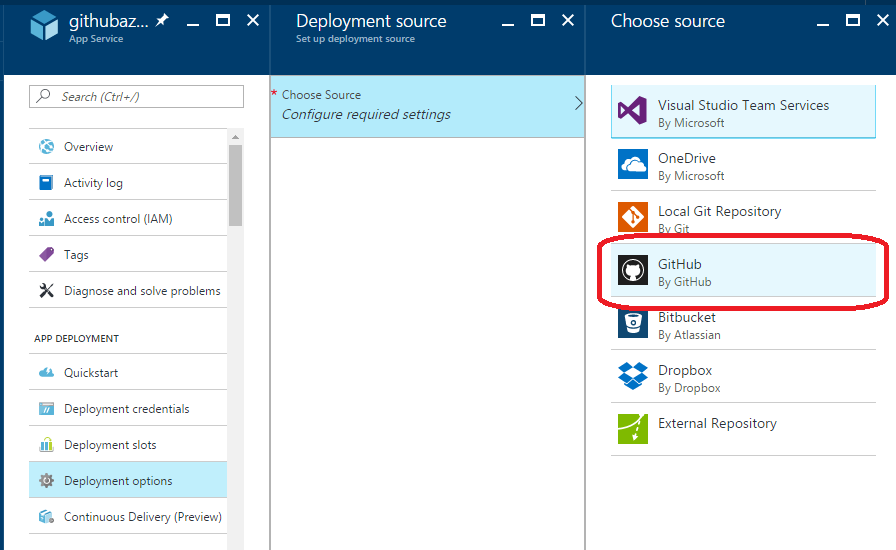This screenshot has height=550, width=896.
Task: Click the Overview globe icon
Action: click(x=46, y=147)
